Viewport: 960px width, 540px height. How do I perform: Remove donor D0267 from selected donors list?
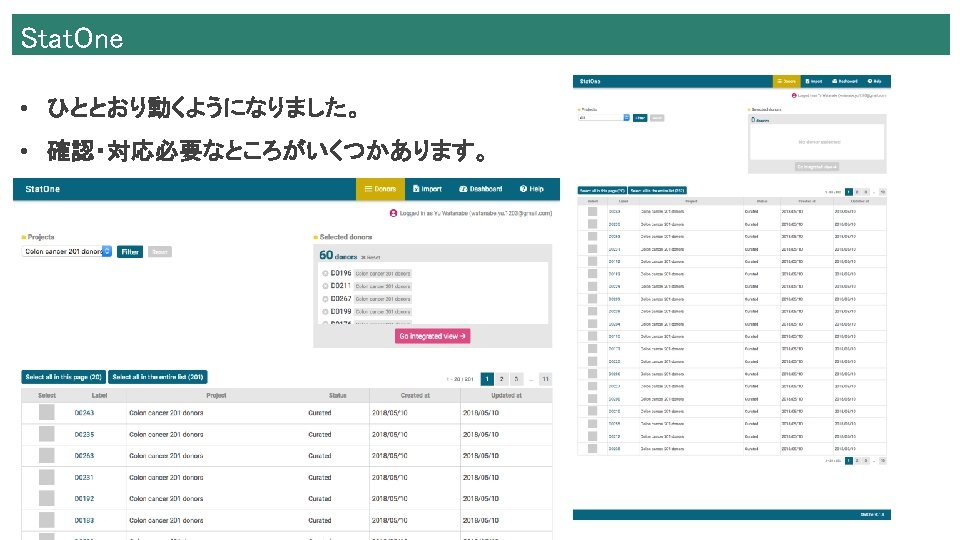pyautogui.click(x=325, y=299)
